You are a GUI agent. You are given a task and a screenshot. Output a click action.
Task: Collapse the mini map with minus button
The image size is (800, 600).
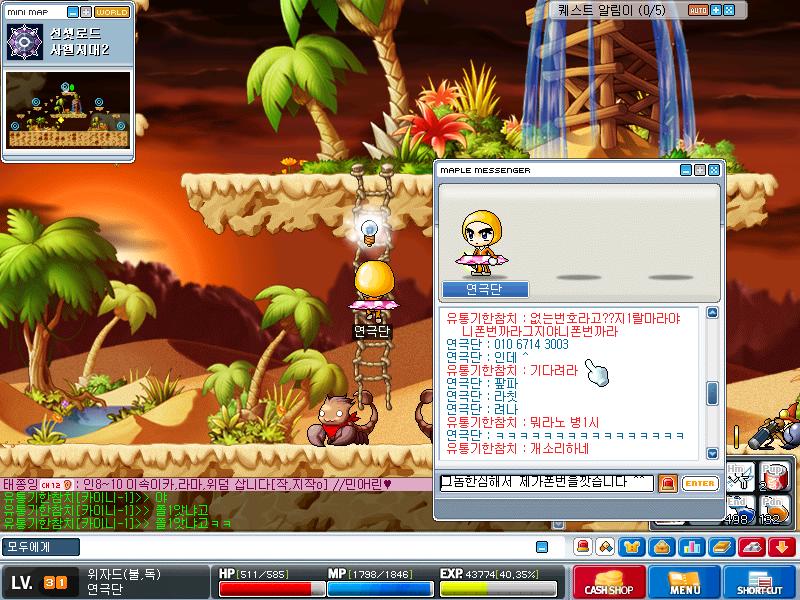[x=73, y=12]
